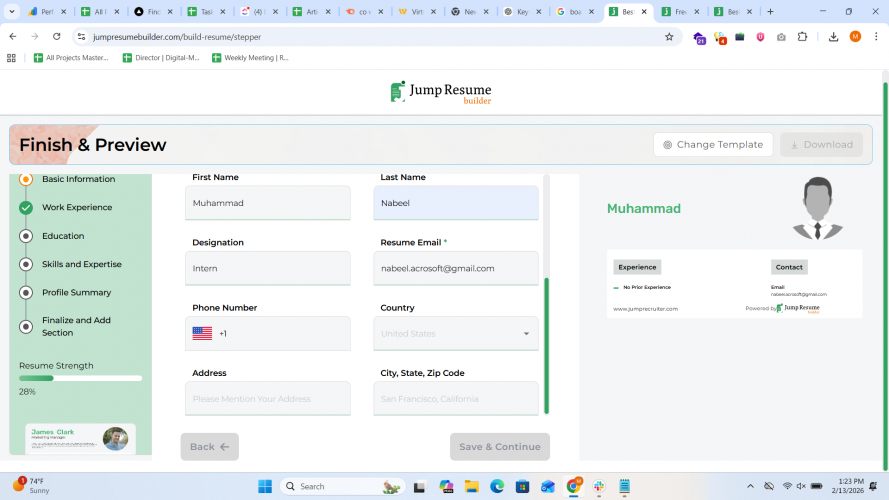Image resolution: width=889 pixels, height=500 pixels.
Task: Click City, State, Zip Code field
Action: (x=456, y=399)
